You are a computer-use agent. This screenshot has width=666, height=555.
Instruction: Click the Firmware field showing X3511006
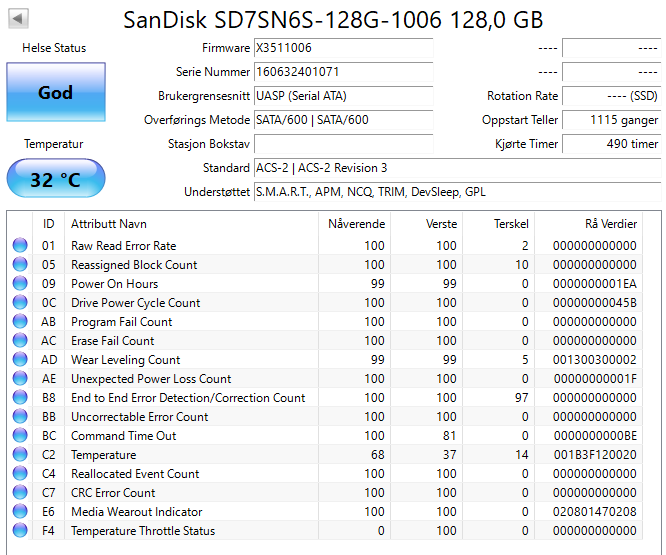click(343, 48)
